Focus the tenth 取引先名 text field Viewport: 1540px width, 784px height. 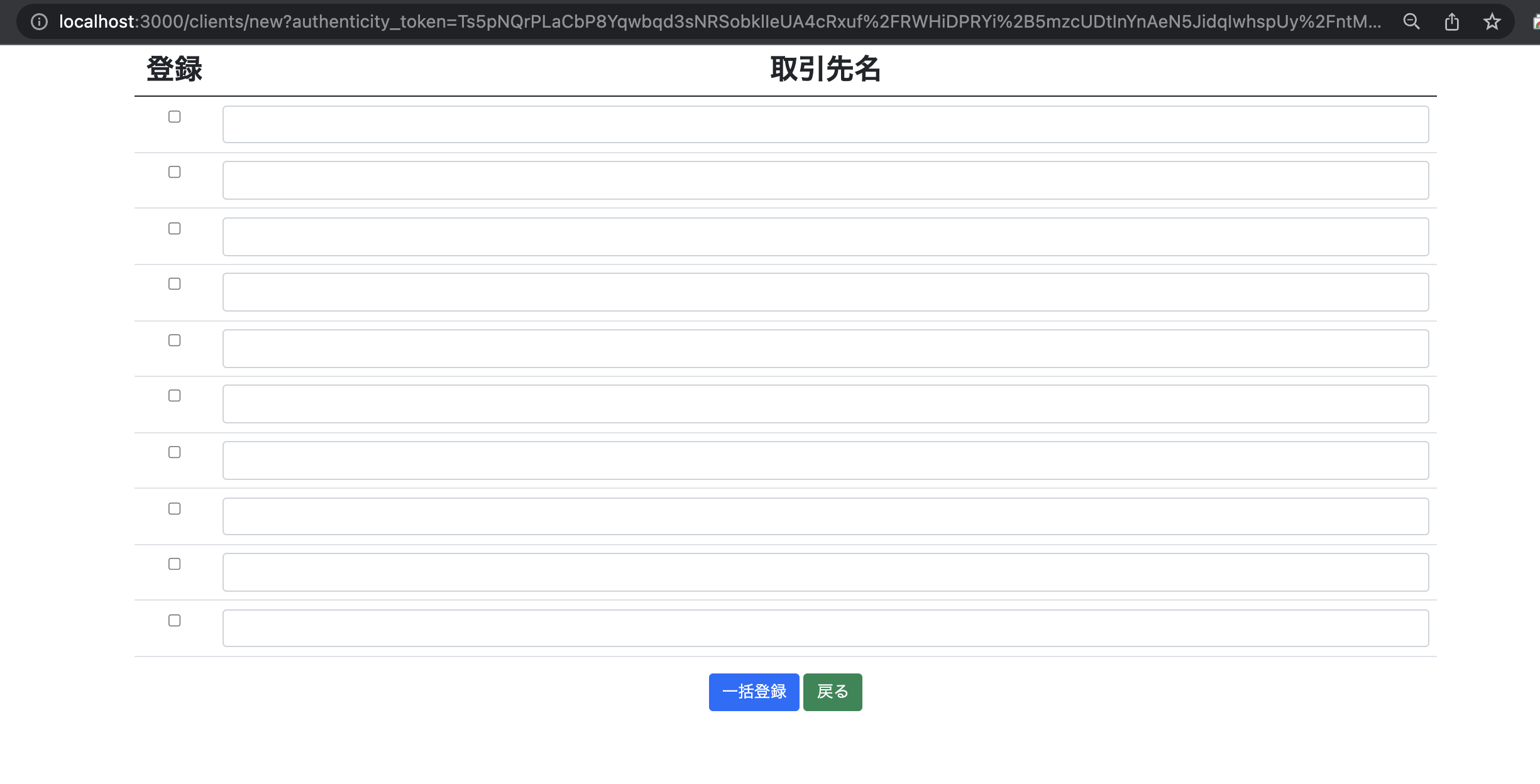825,628
